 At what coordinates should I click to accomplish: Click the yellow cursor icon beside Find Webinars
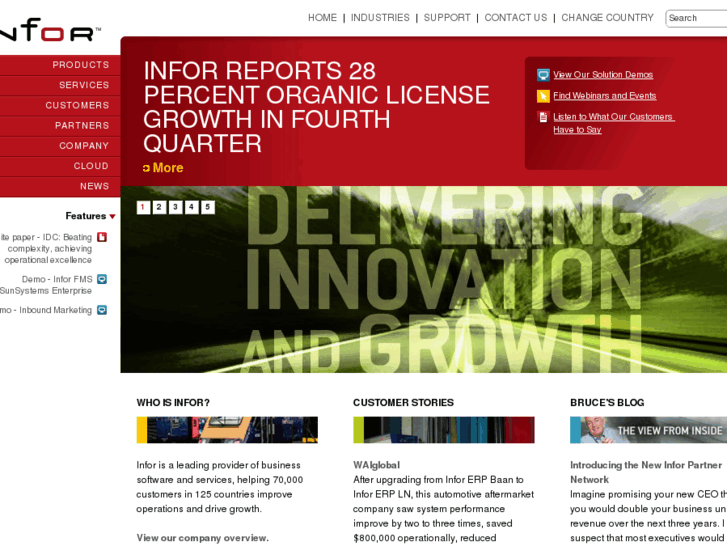pyautogui.click(x=543, y=96)
